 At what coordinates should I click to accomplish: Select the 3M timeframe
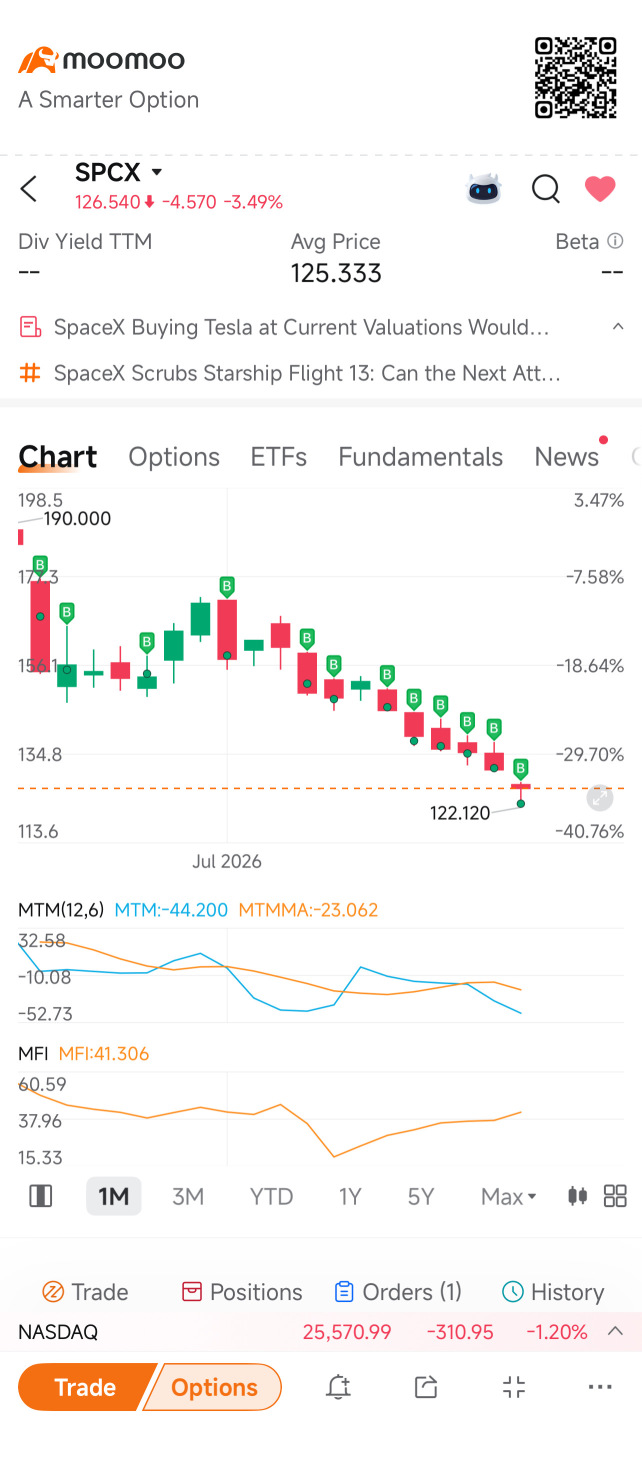[x=188, y=1196]
